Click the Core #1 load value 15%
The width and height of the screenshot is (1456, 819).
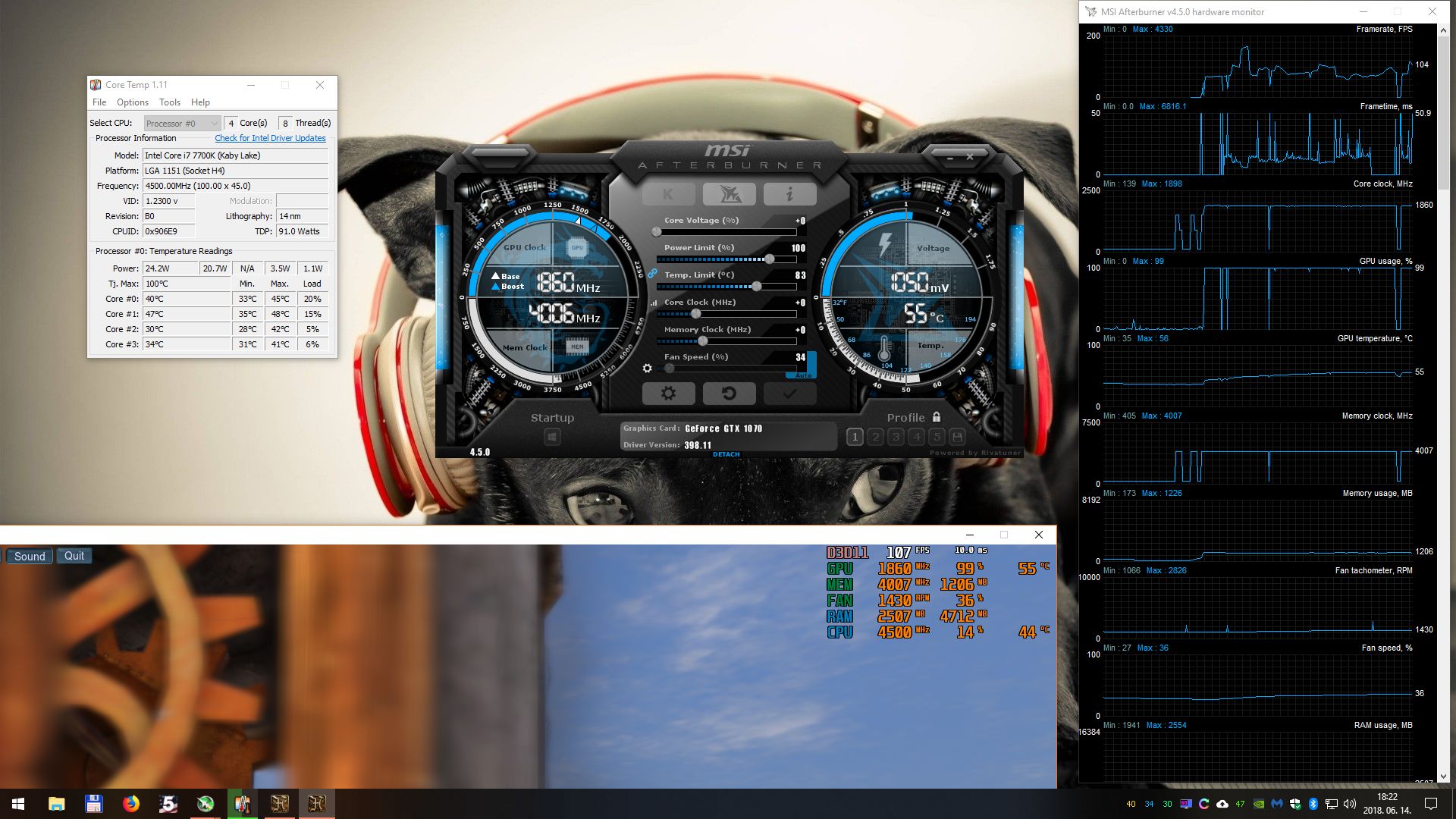click(312, 314)
